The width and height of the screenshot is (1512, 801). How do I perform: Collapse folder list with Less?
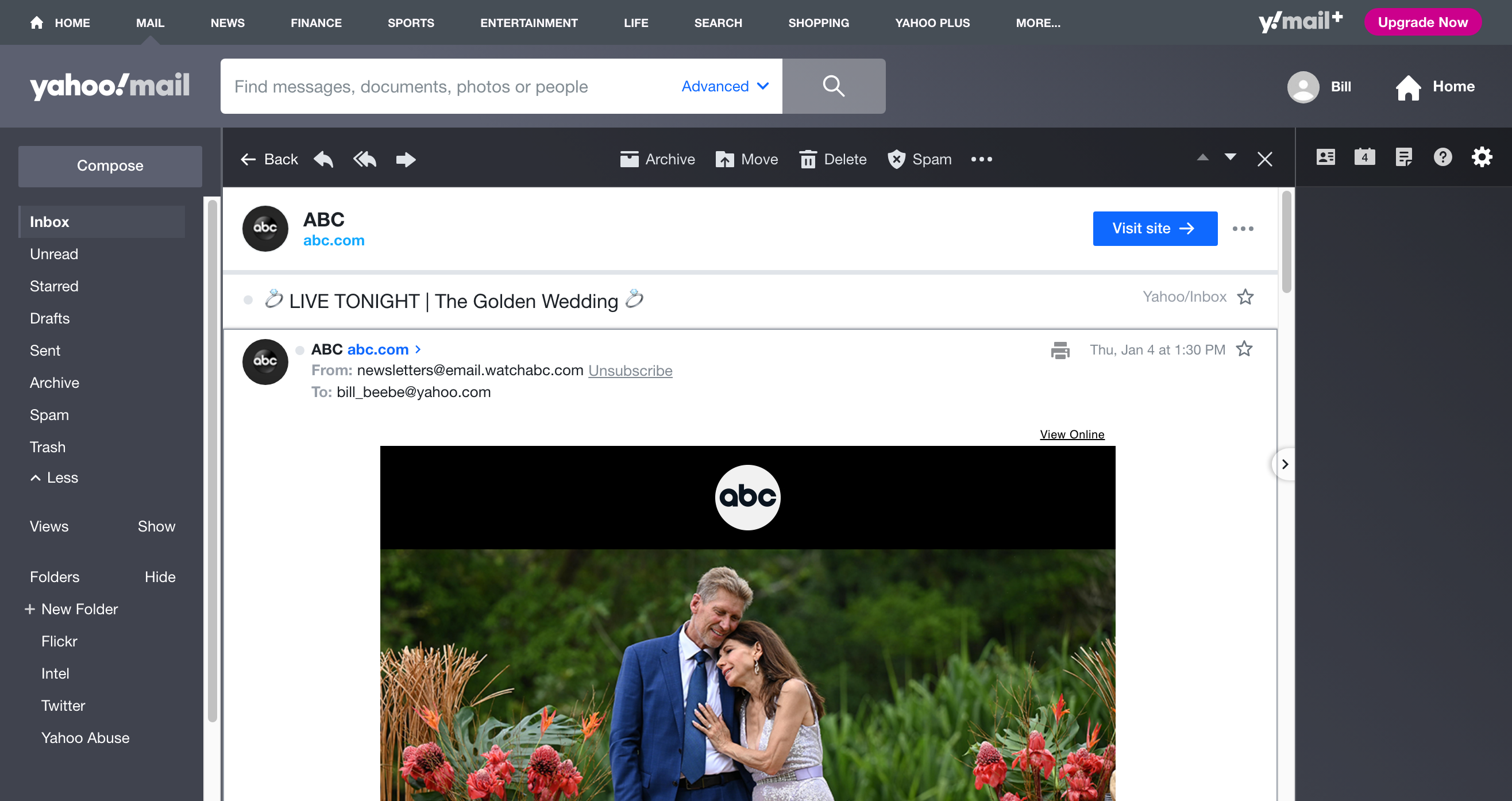54,477
